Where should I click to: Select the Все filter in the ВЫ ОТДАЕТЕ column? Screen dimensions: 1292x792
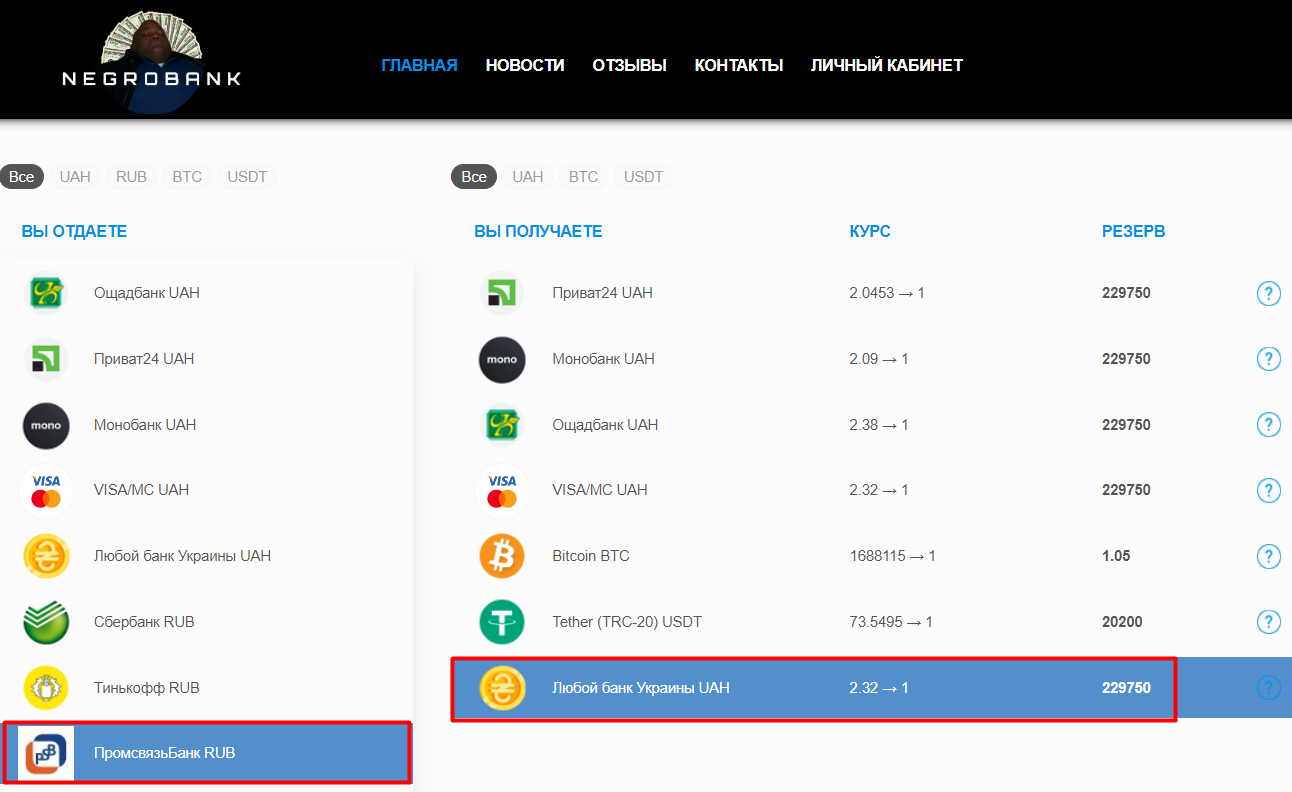(22, 177)
